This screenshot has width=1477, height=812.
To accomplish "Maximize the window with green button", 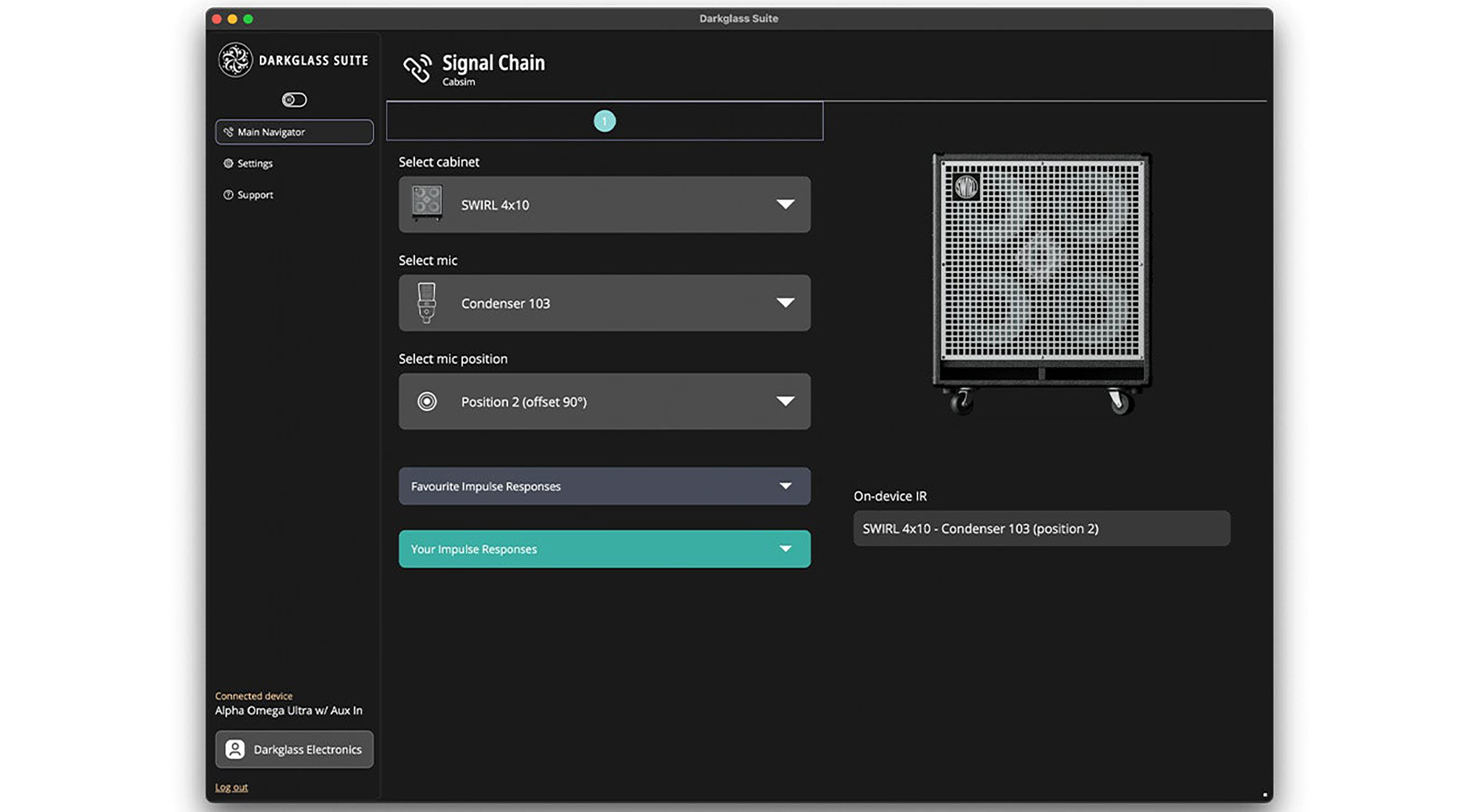I will click(x=248, y=19).
